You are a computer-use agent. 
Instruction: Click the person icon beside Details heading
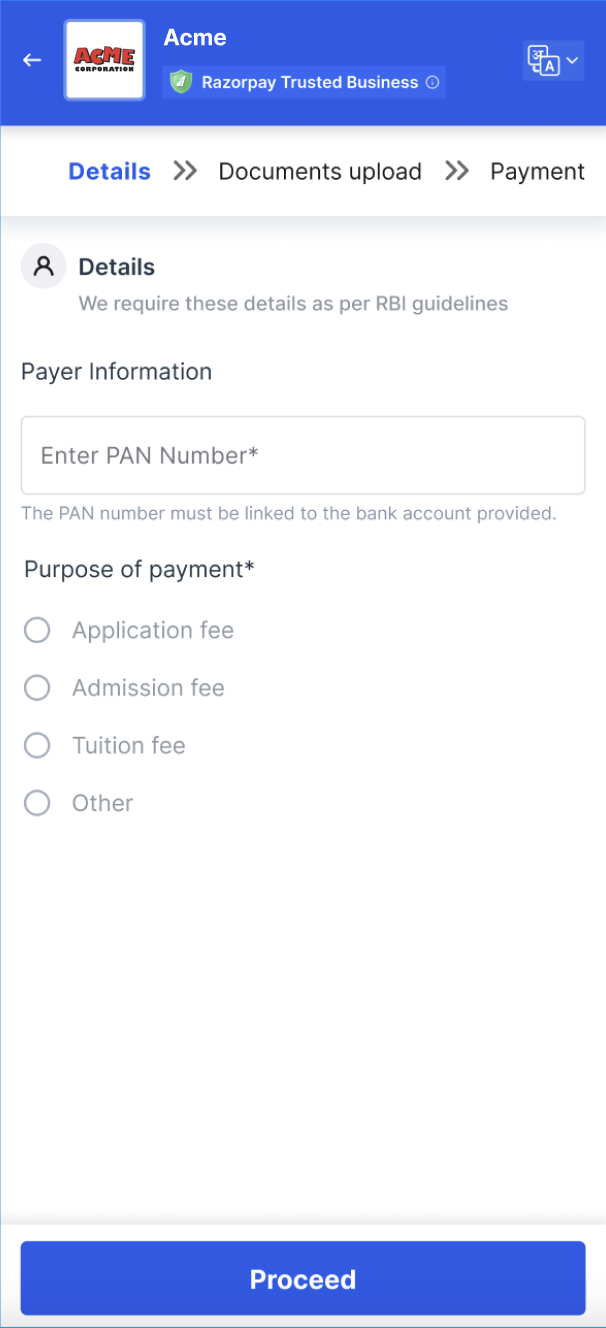pos(43,267)
